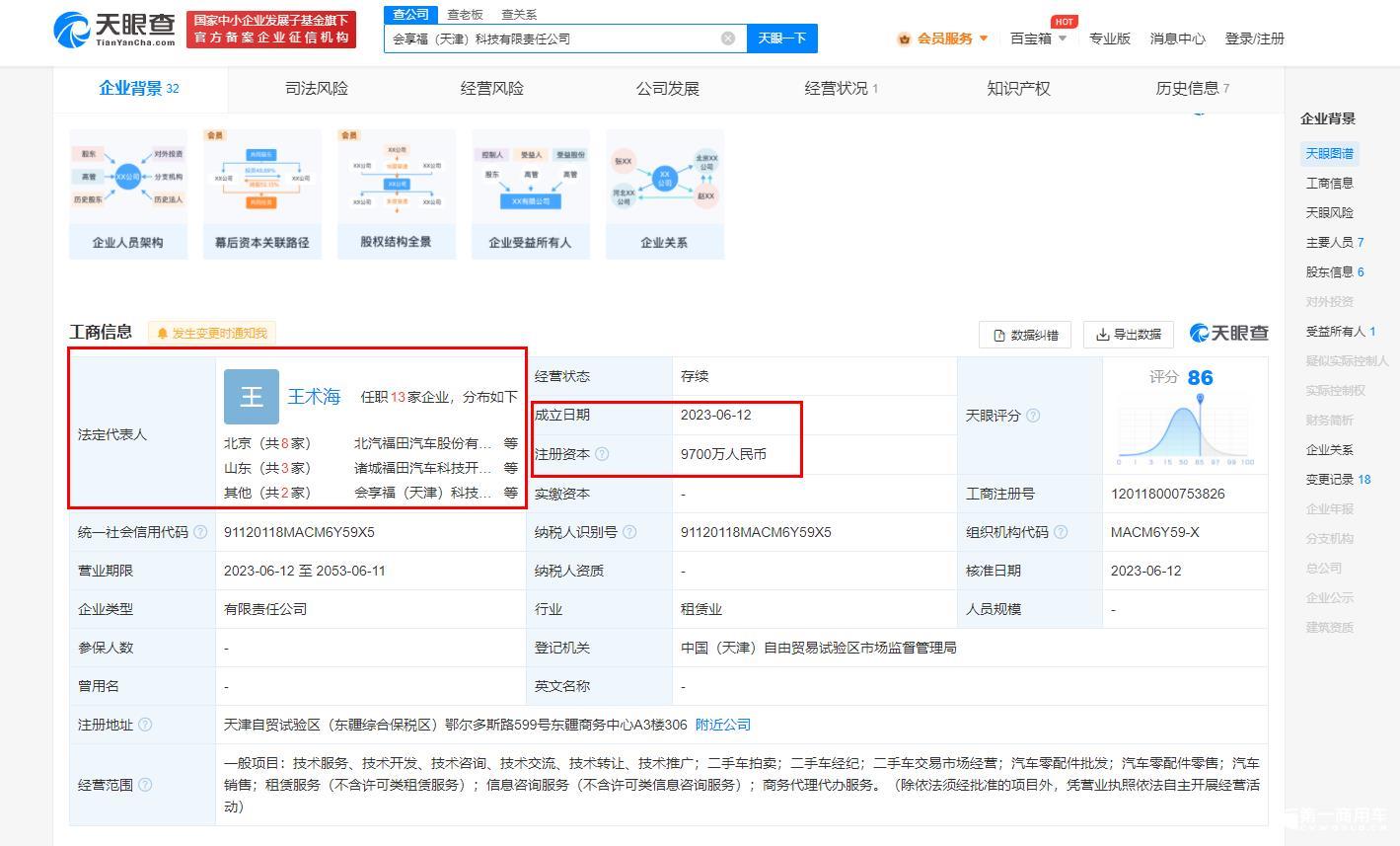Click the help icon beside 纳税人识别号
The height and width of the screenshot is (846, 1400).
pos(629,532)
